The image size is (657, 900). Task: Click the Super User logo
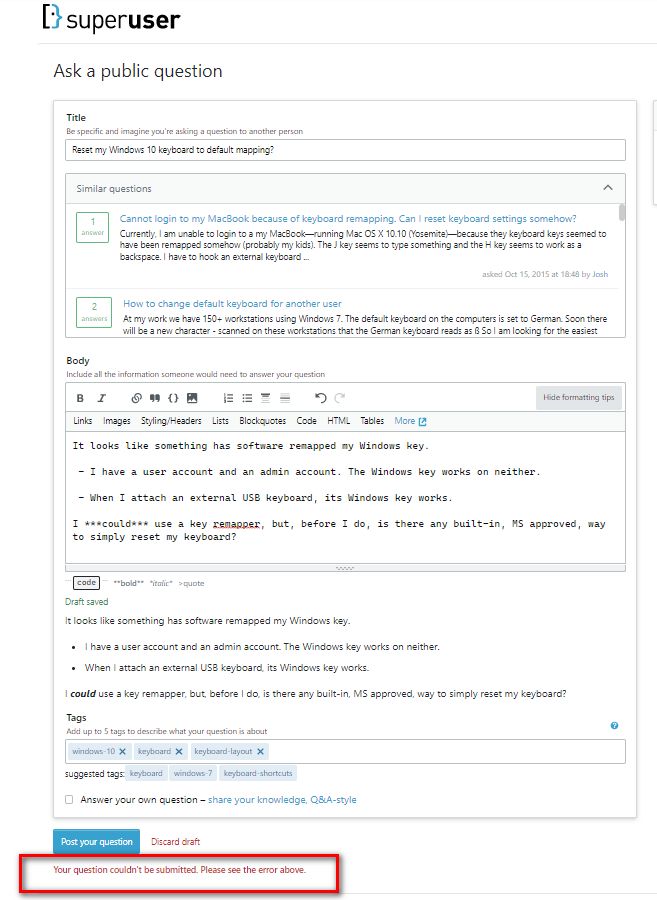[111, 19]
